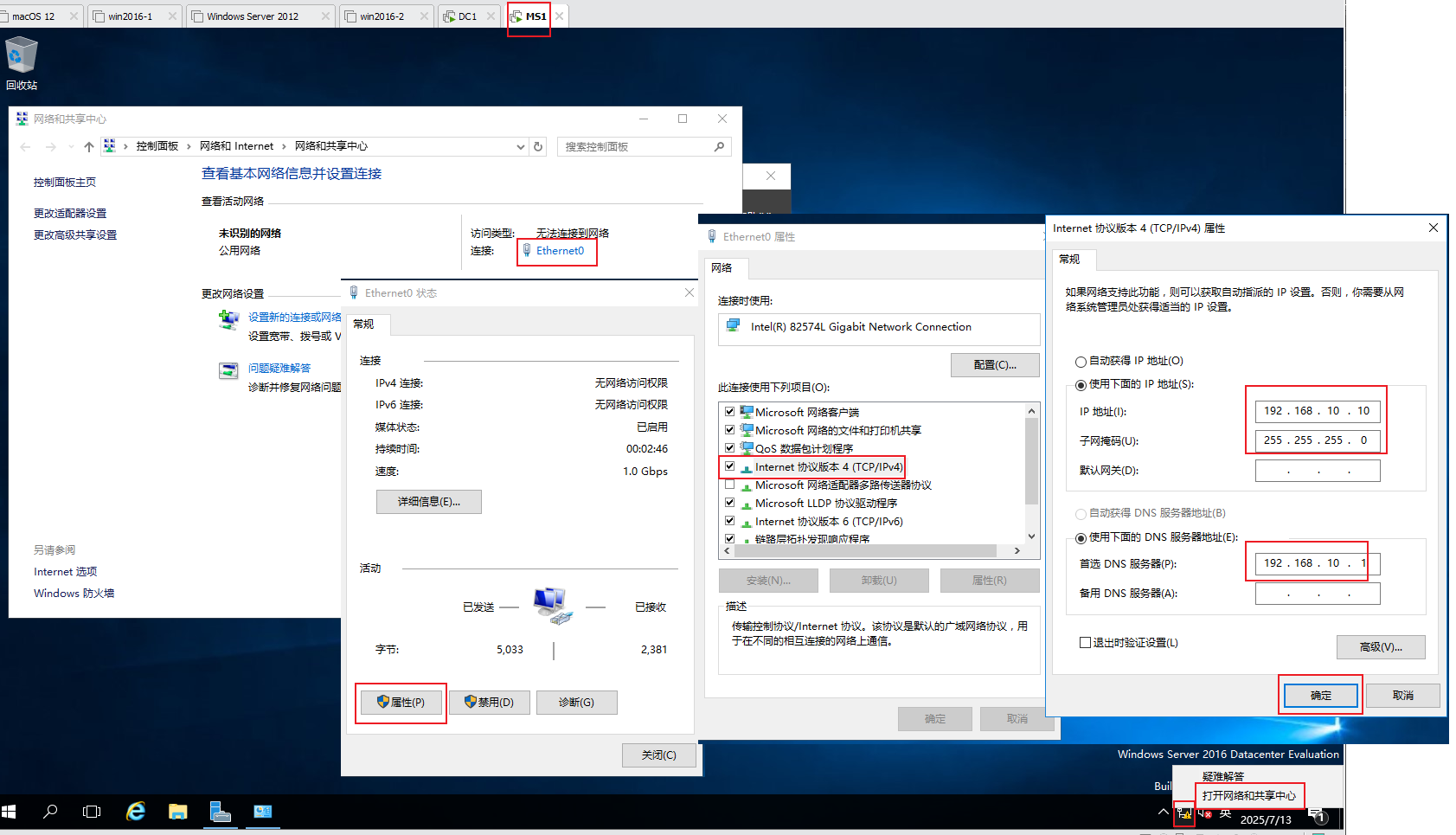
Task: Enable Microsoft 网络适配器多路传送器协议 checkbox
Action: pos(730,485)
